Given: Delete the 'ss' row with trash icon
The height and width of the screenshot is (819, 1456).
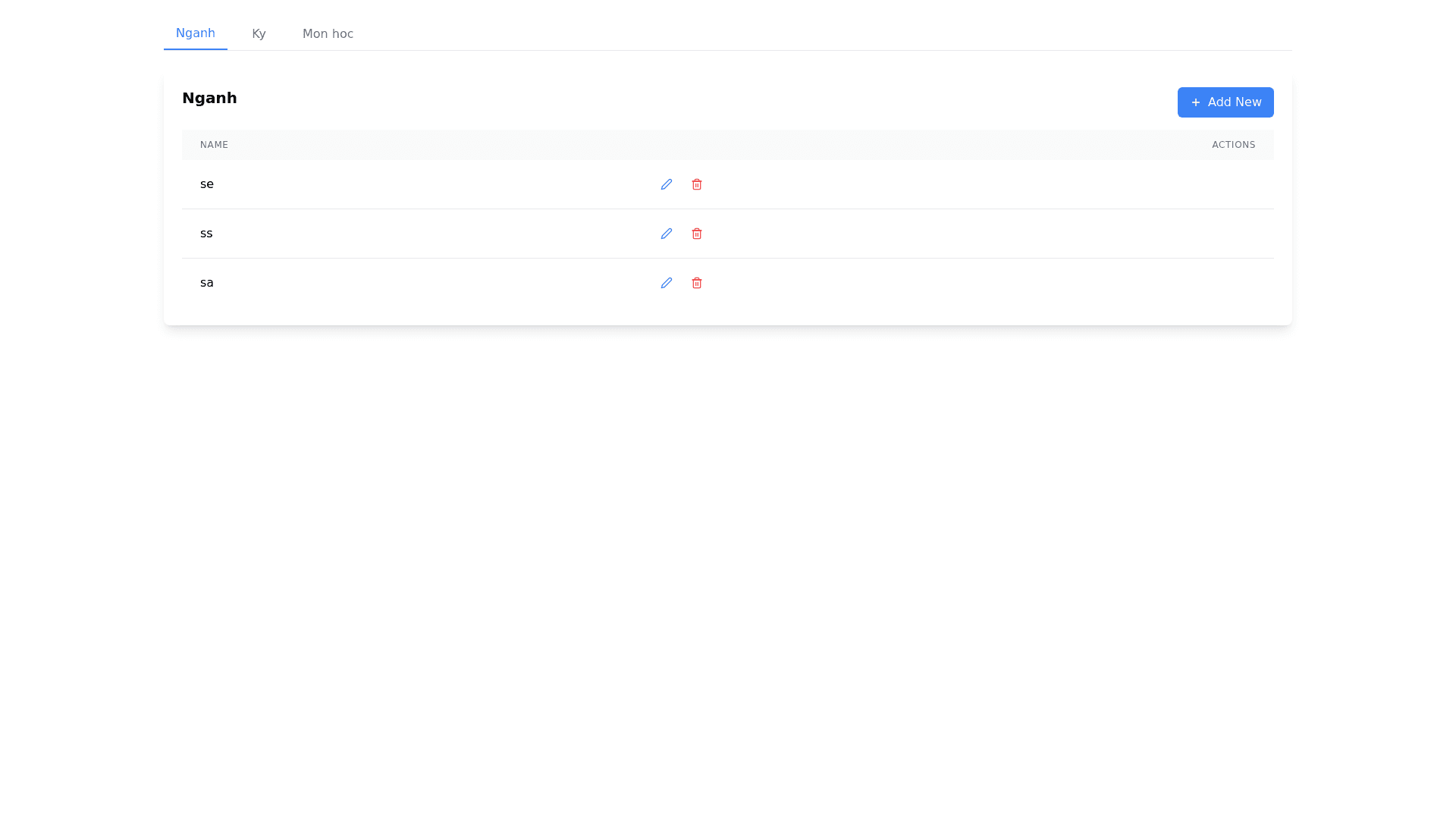Looking at the screenshot, I should pos(696,234).
